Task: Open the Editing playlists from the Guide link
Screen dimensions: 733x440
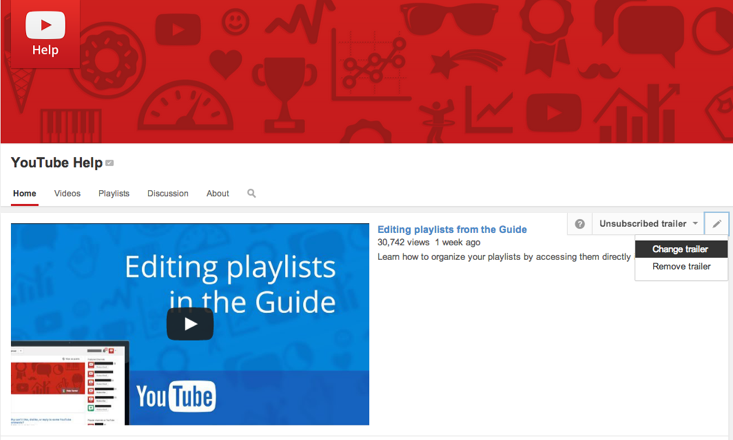Action: (x=452, y=230)
